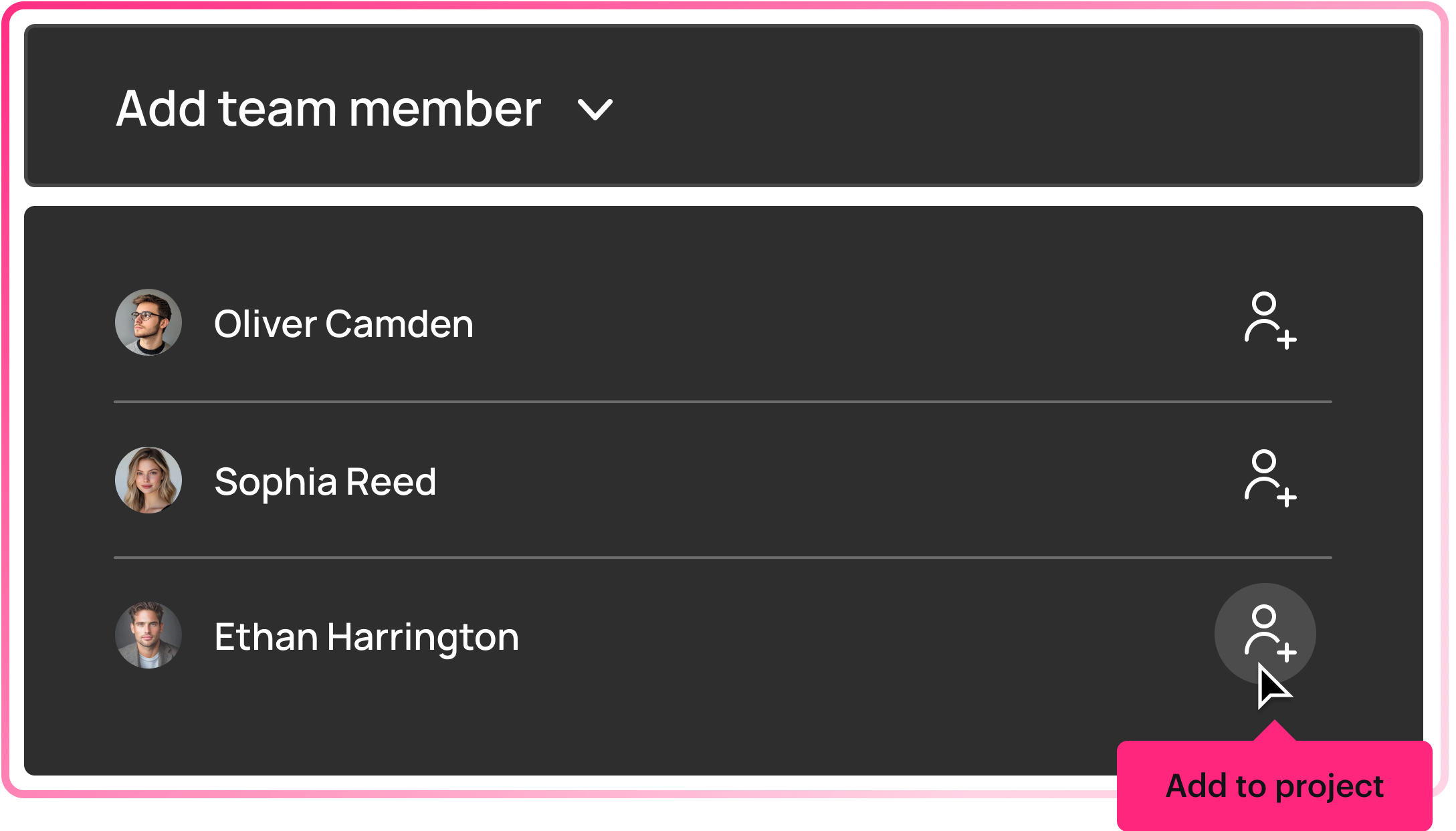
Task: Click person silhouette in Ethan Harrington's add icon
Action: click(x=1262, y=628)
